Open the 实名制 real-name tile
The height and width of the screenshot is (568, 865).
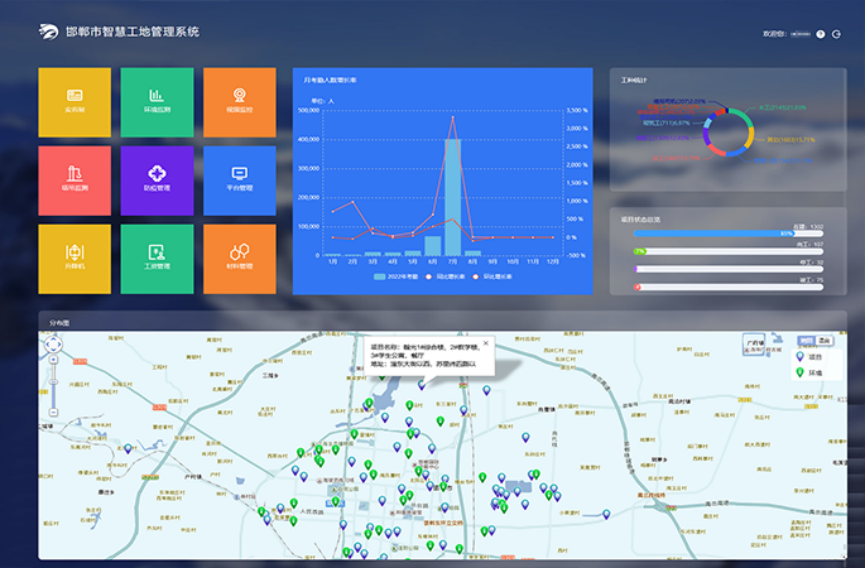74,102
